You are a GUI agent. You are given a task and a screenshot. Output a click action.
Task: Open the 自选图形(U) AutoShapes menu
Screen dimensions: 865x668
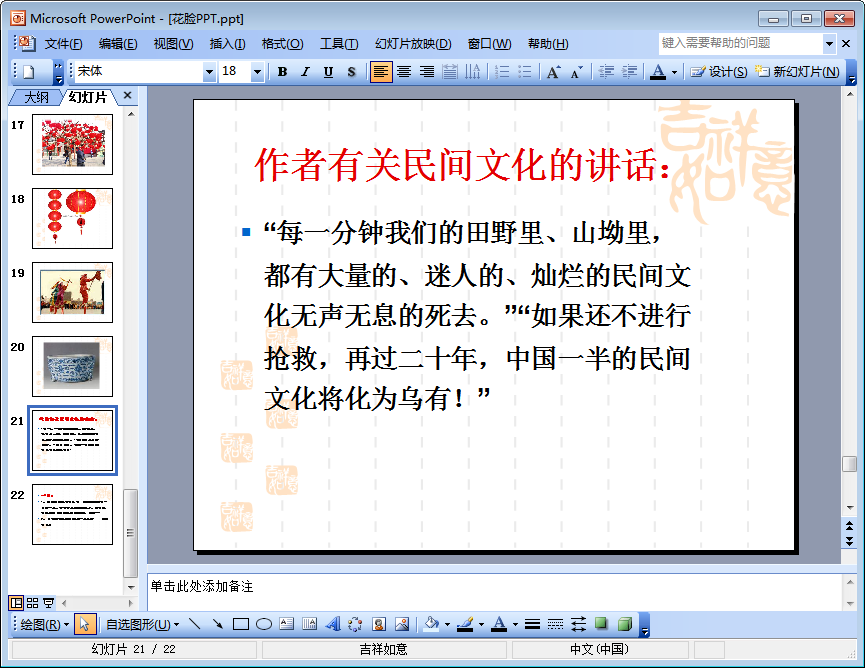click(x=142, y=624)
